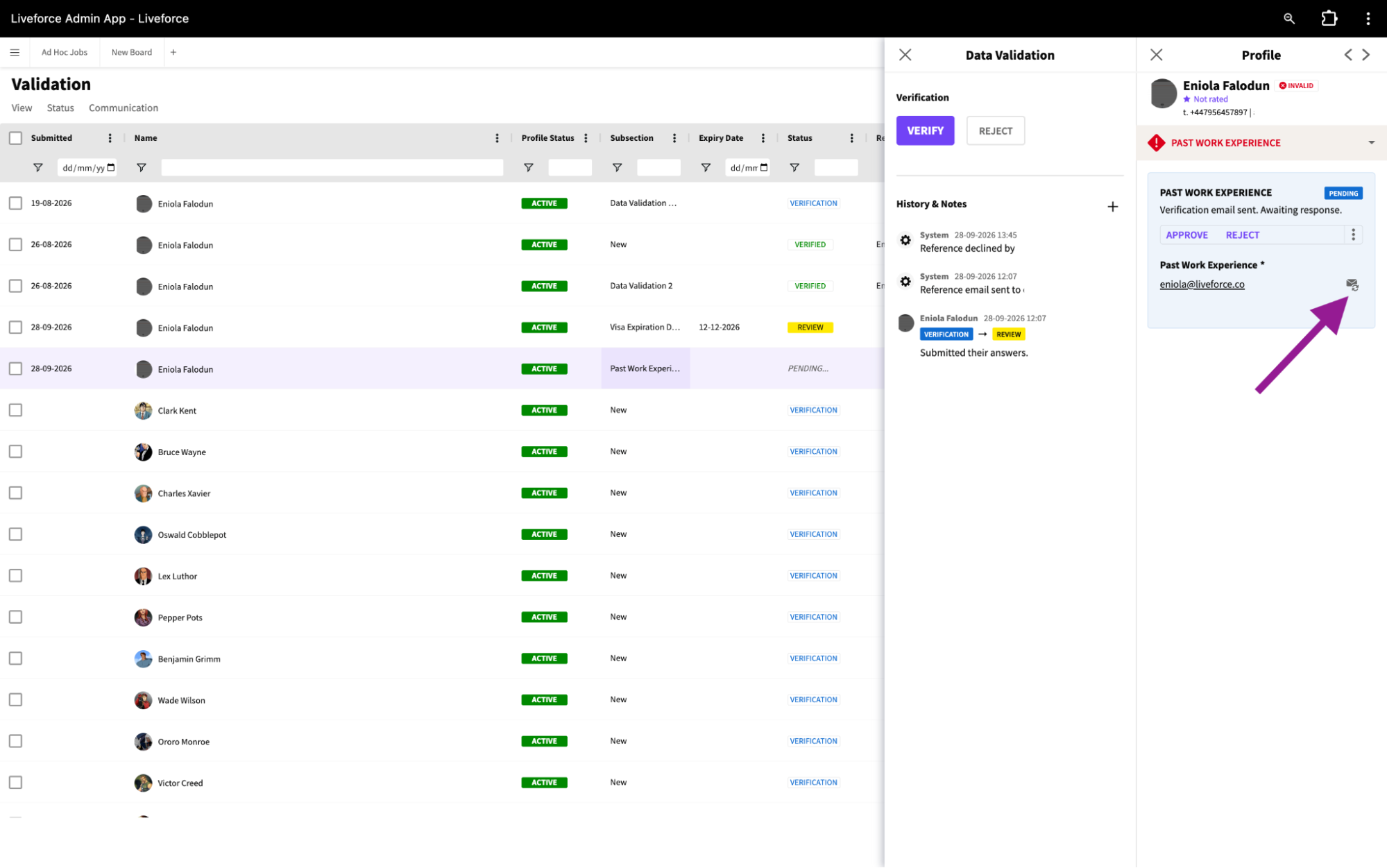Close the Data Validation panel

(x=905, y=55)
